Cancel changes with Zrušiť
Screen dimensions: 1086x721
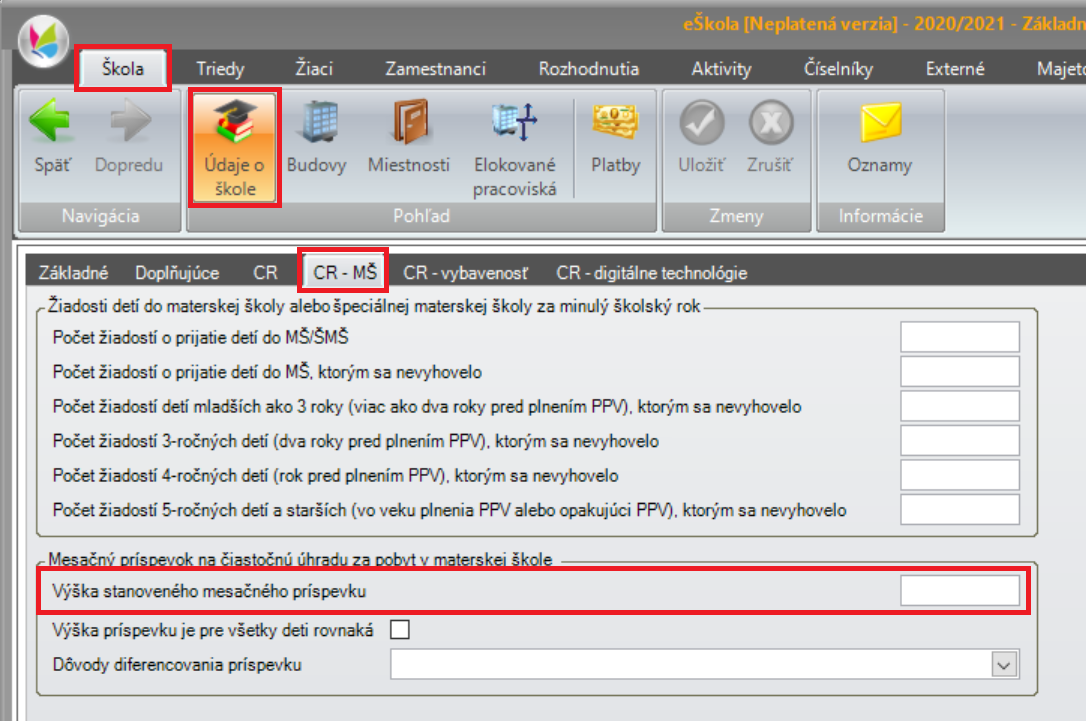click(x=770, y=136)
